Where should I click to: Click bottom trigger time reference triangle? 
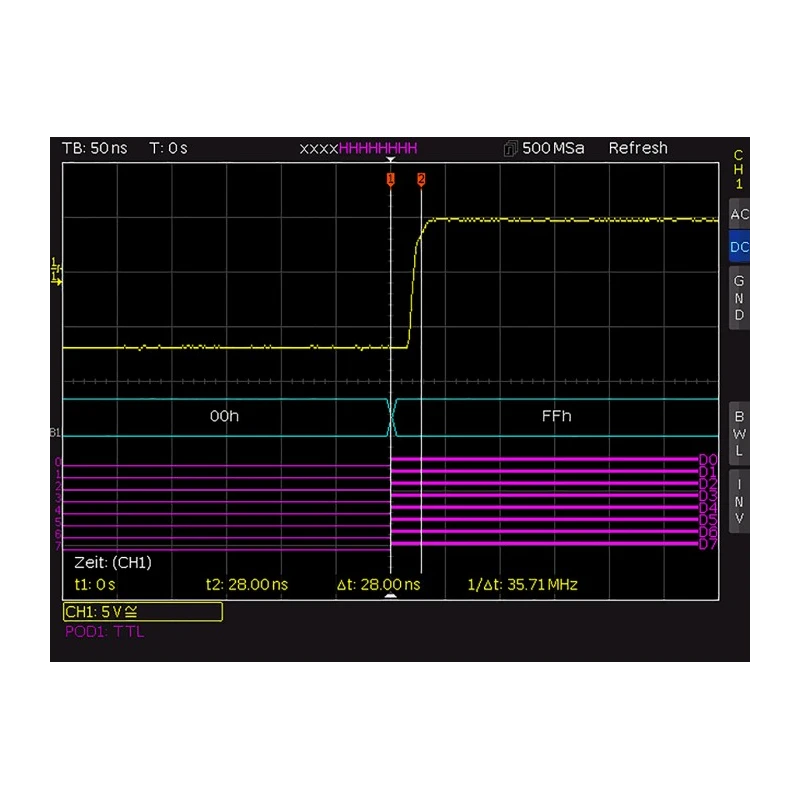[x=390, y=595]
